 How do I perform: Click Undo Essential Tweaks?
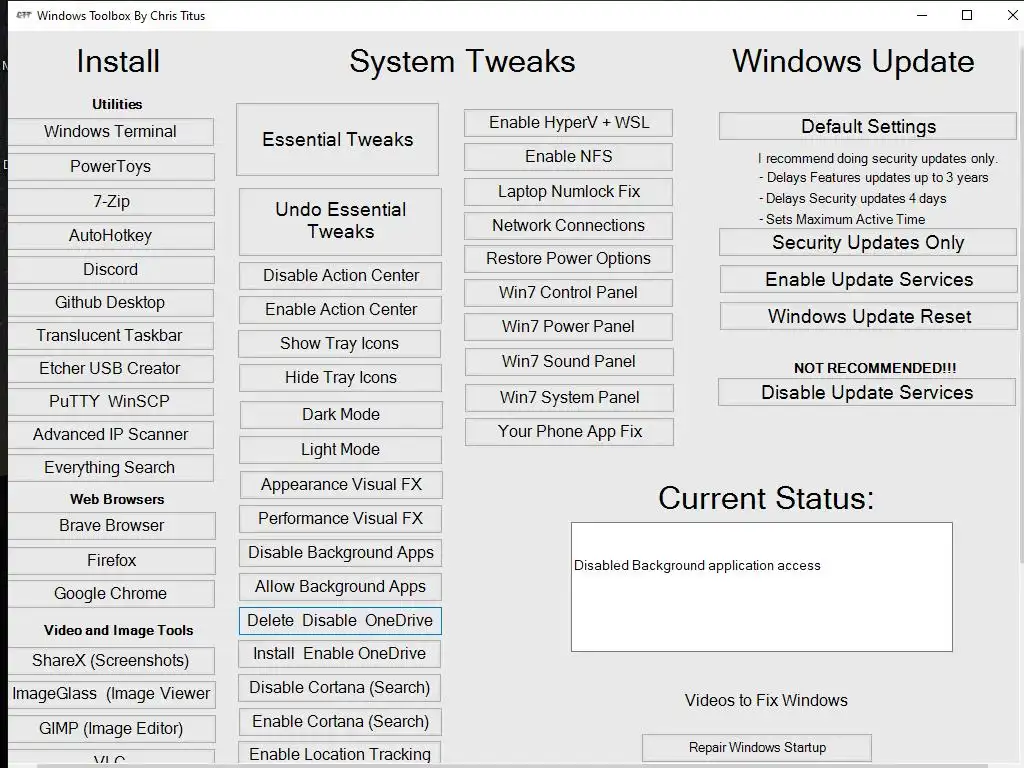coord(340,221)
